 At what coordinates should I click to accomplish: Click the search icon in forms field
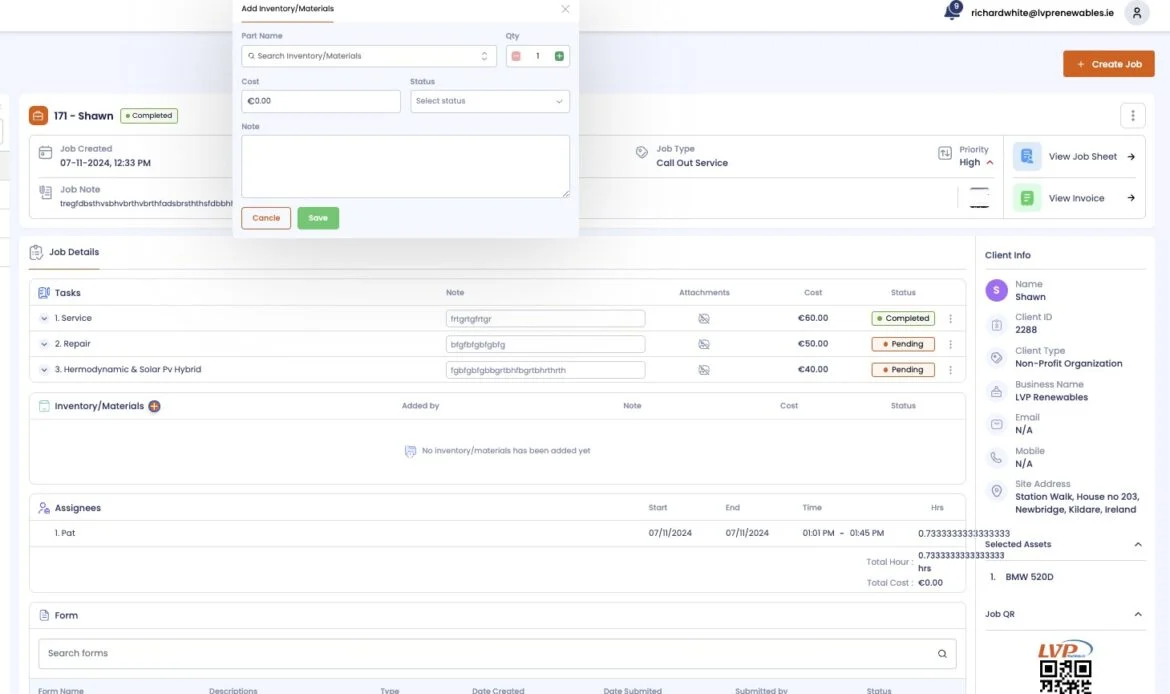(941, 654)
